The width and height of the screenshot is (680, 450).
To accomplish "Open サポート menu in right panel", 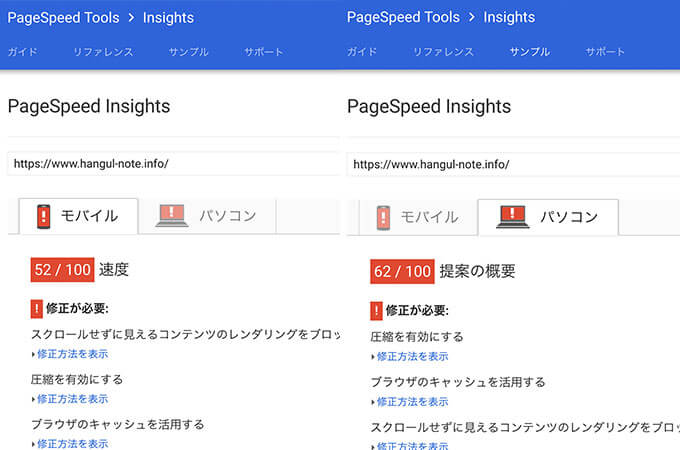I will (x=605, y=52).
